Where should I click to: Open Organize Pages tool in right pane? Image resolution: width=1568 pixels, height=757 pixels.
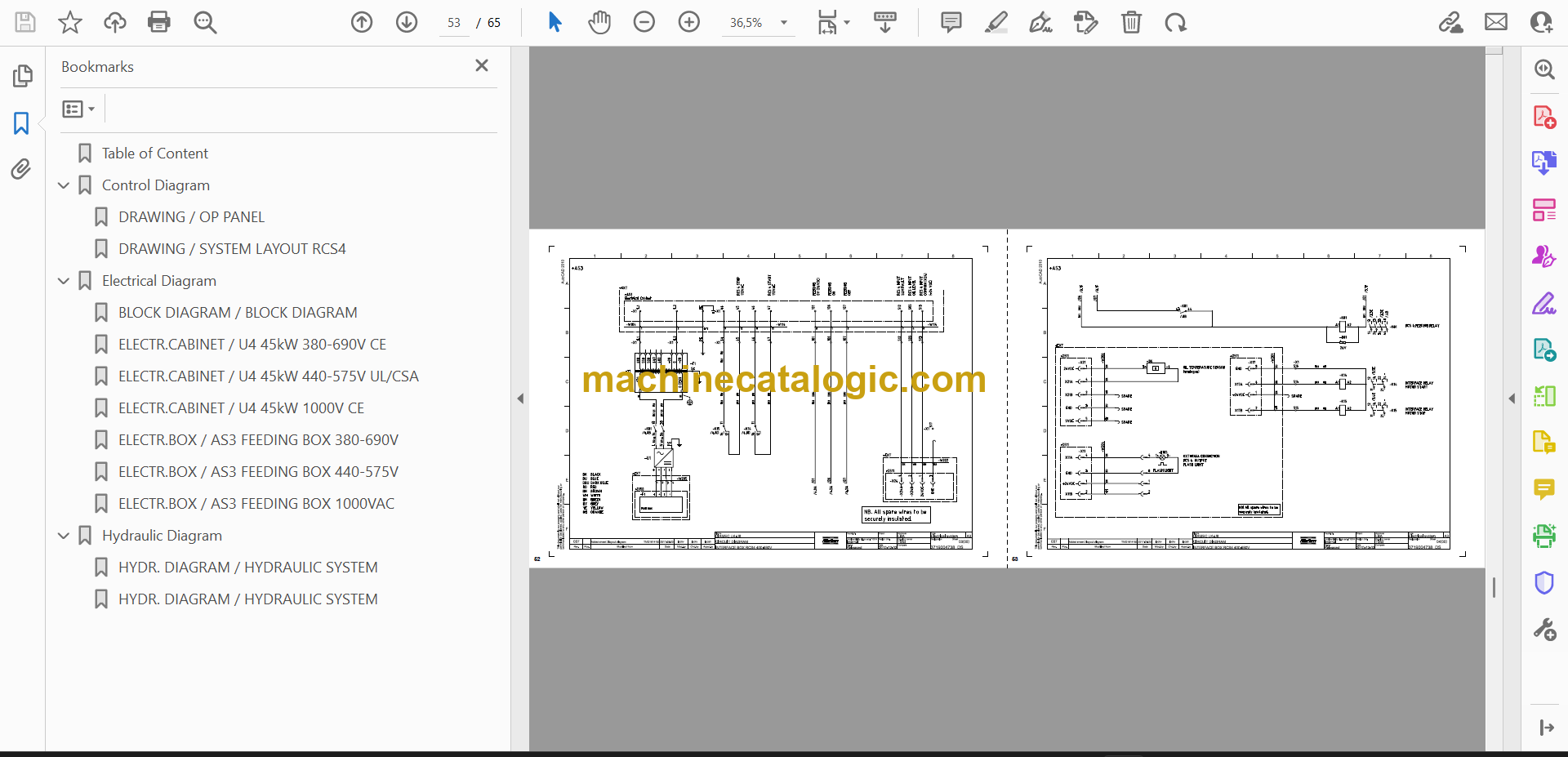point(1544,210)
